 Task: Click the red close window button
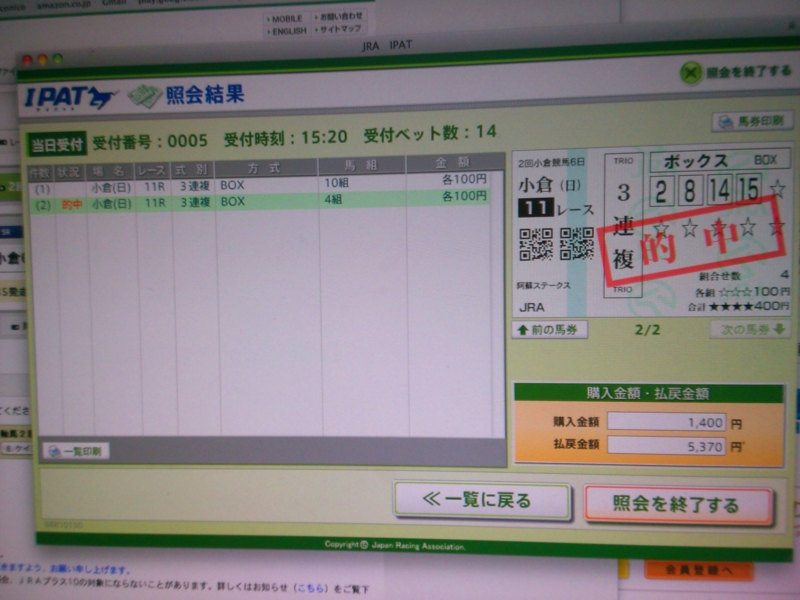coord(27,60)
